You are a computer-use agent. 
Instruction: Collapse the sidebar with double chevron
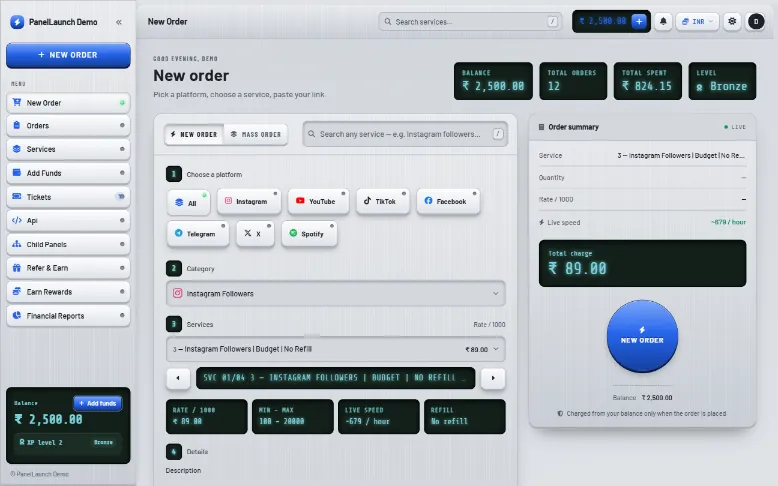119,22
